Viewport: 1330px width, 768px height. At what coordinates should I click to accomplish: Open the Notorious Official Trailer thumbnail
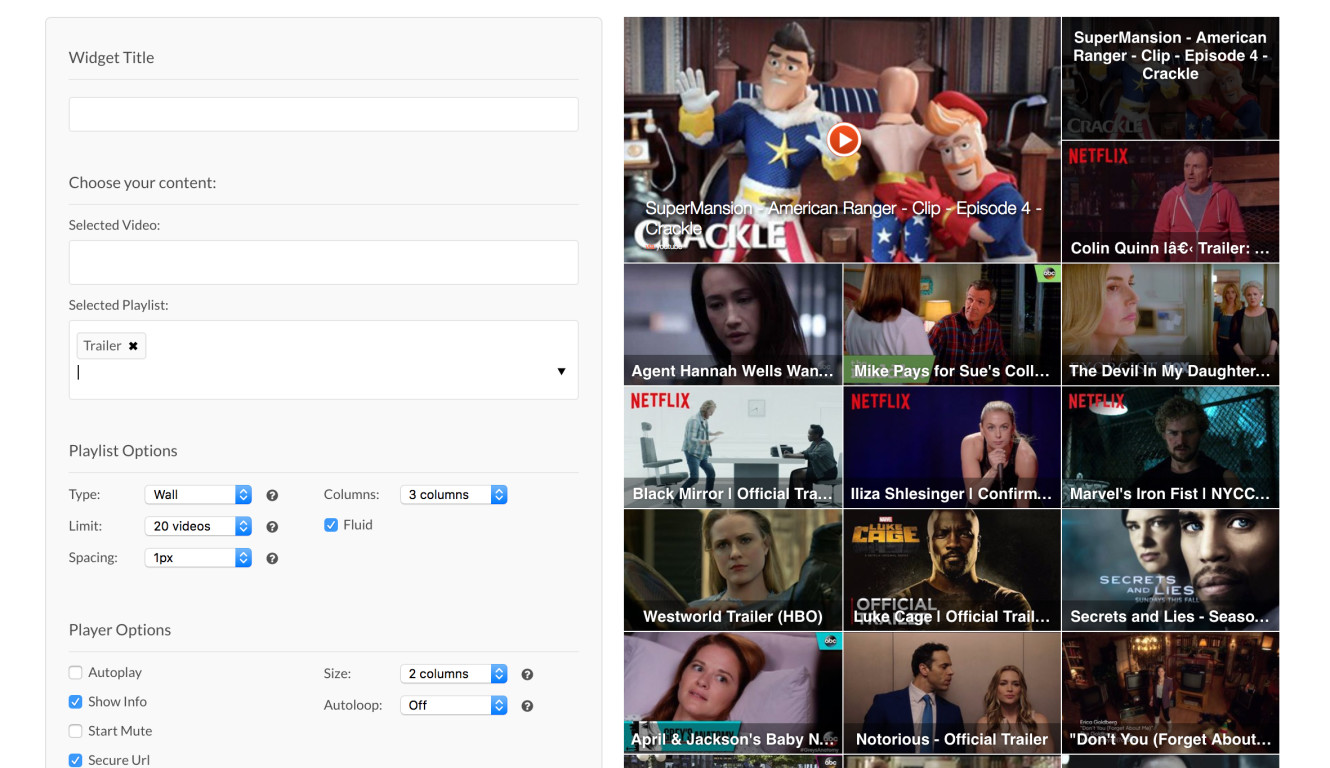pos(952,693)
